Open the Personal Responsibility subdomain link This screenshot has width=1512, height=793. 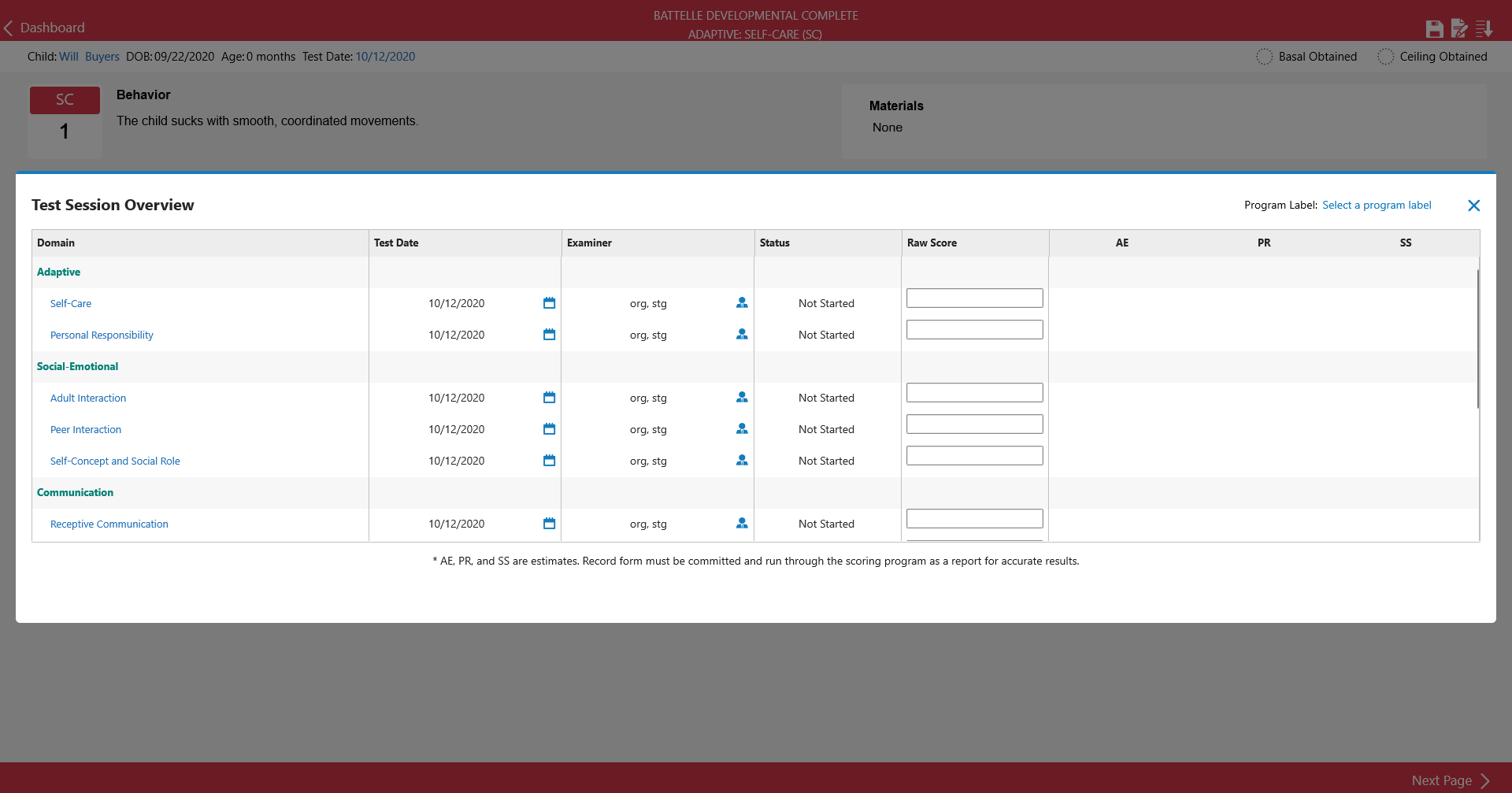[x=102, y=335]
